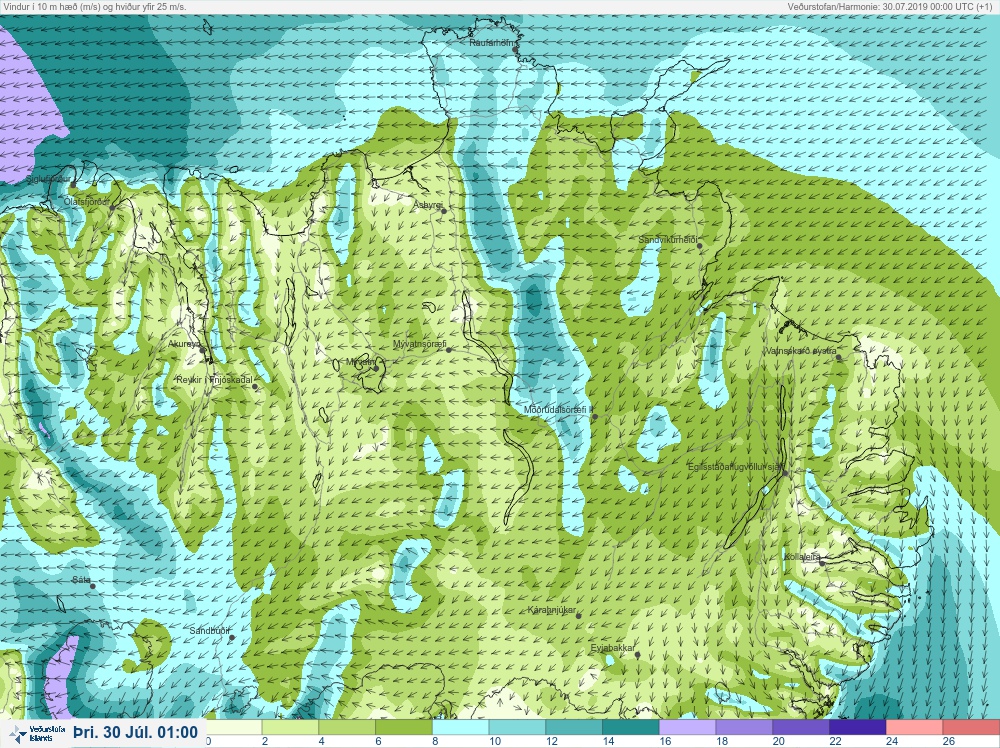Click the 'Kárahnjúkar' place label
The image size is (1000, 748).
coord(552,610)
